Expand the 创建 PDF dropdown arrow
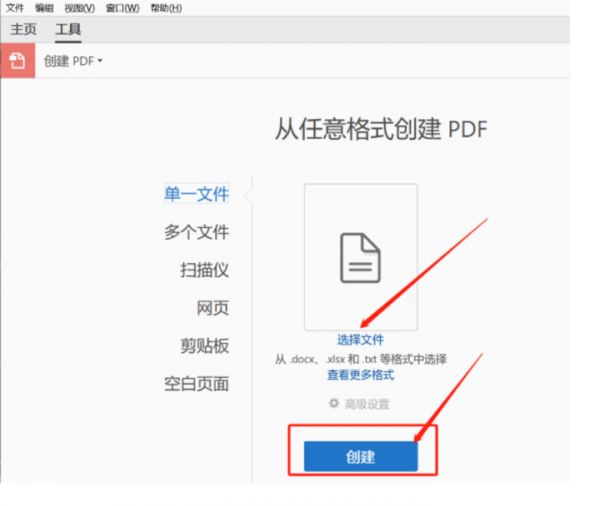This screenshot has height=506, width=600. coord(100,60)
